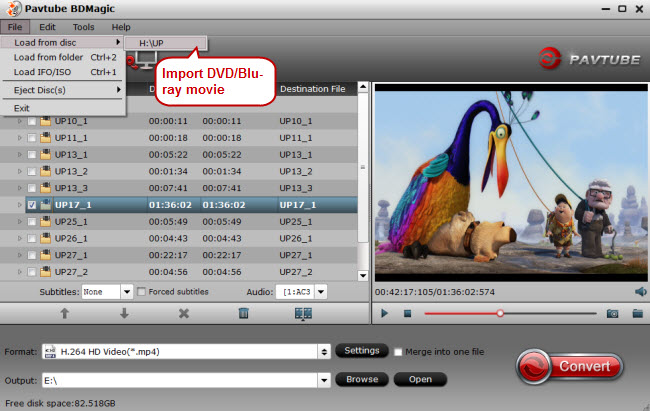650x411 pixels.
Task: Take a snapshot with the camera icon
Action: (x=612, y=314)
